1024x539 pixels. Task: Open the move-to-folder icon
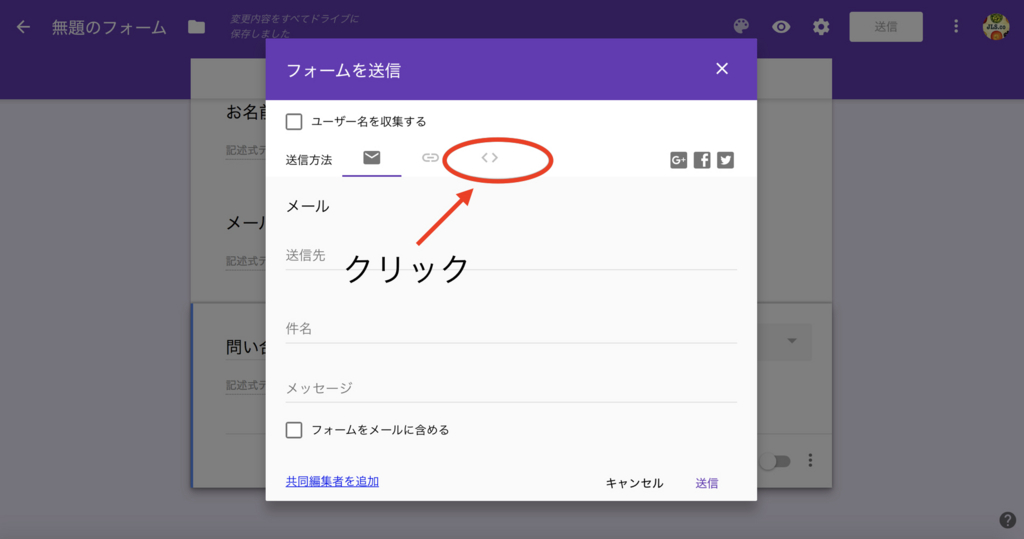tap(196, 27)
